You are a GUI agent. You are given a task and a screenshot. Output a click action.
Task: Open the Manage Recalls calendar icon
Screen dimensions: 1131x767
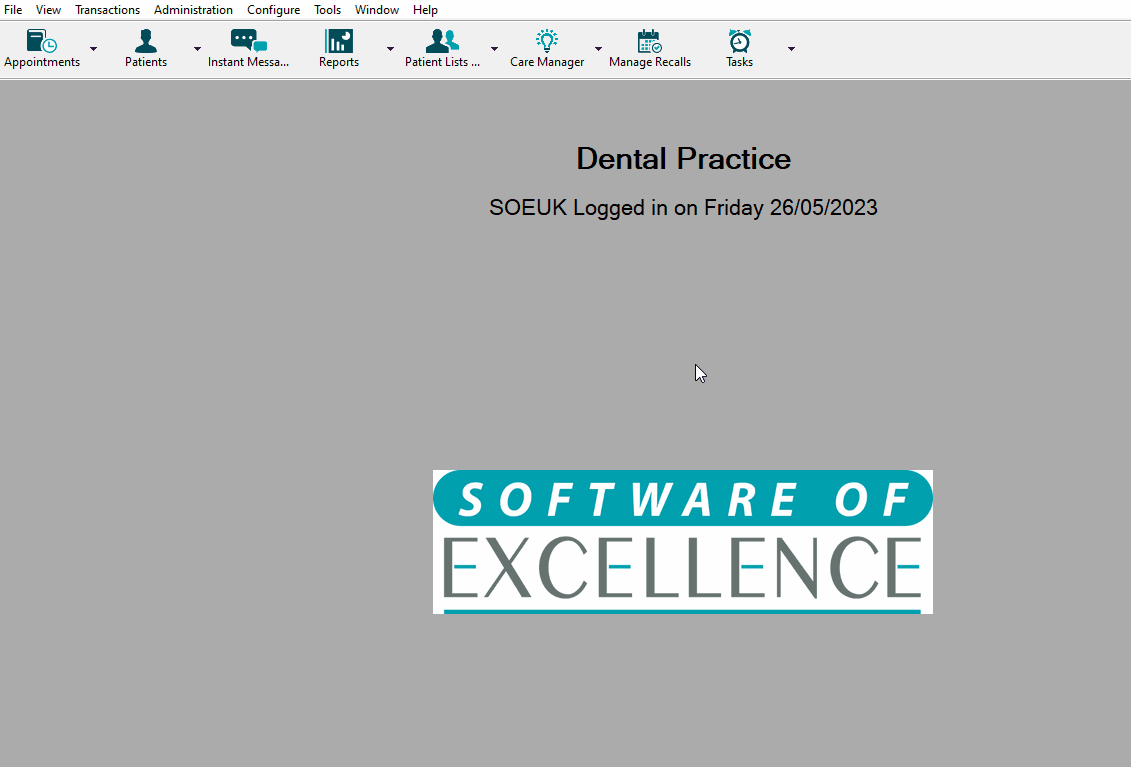(x=650, y=41)
